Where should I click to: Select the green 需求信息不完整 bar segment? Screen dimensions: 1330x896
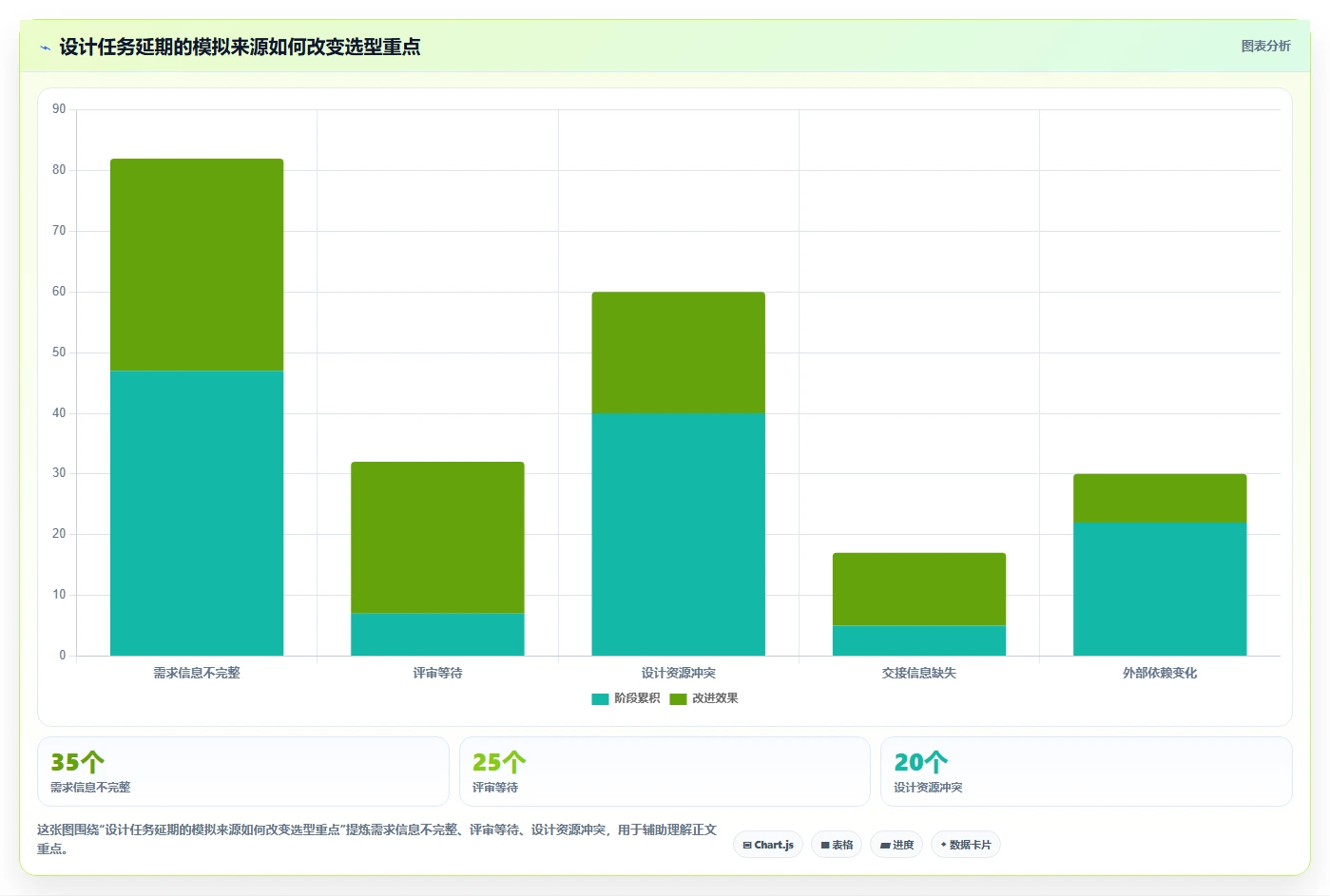(197, 265)
